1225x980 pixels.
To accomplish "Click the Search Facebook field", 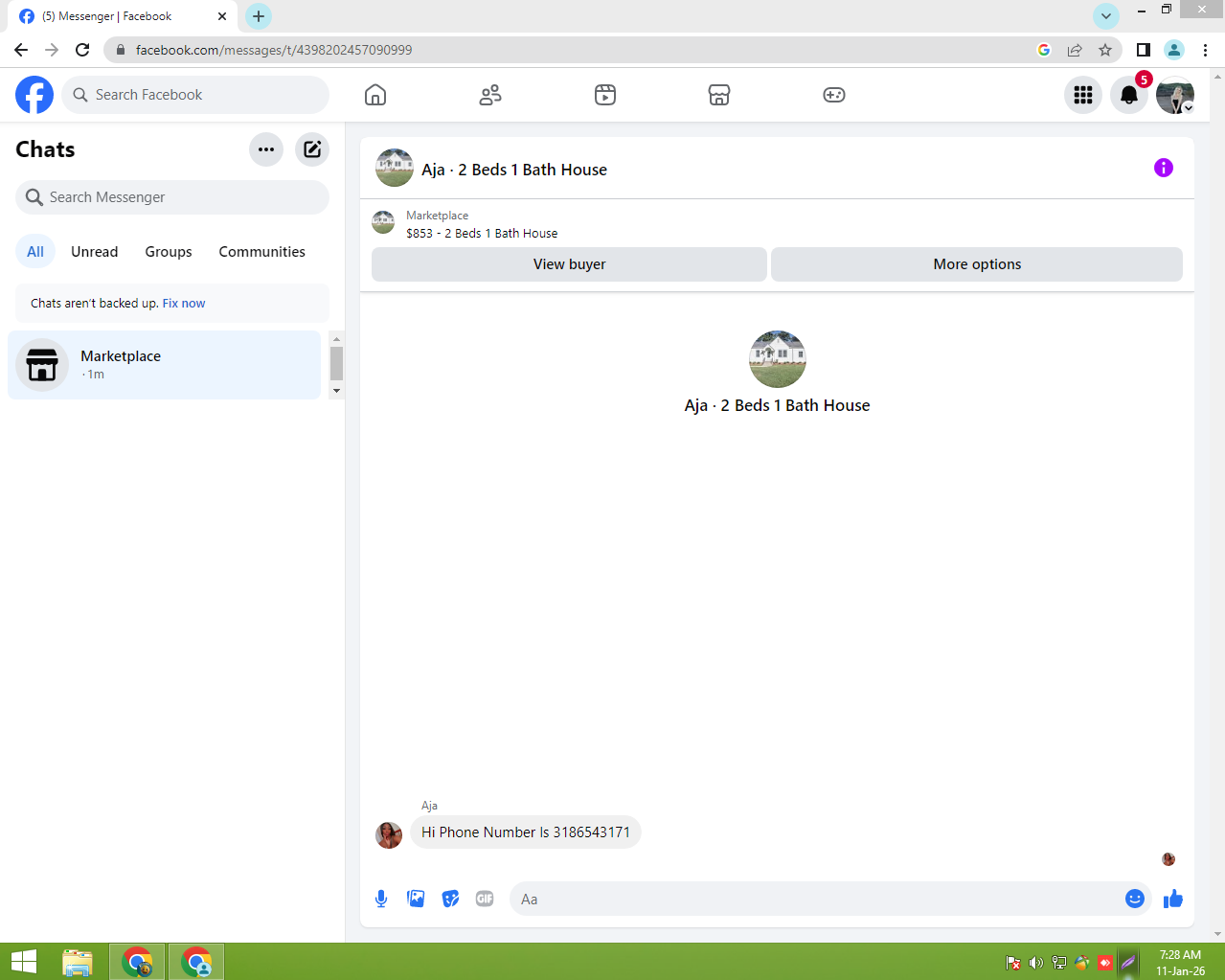I will click(195, 95).
